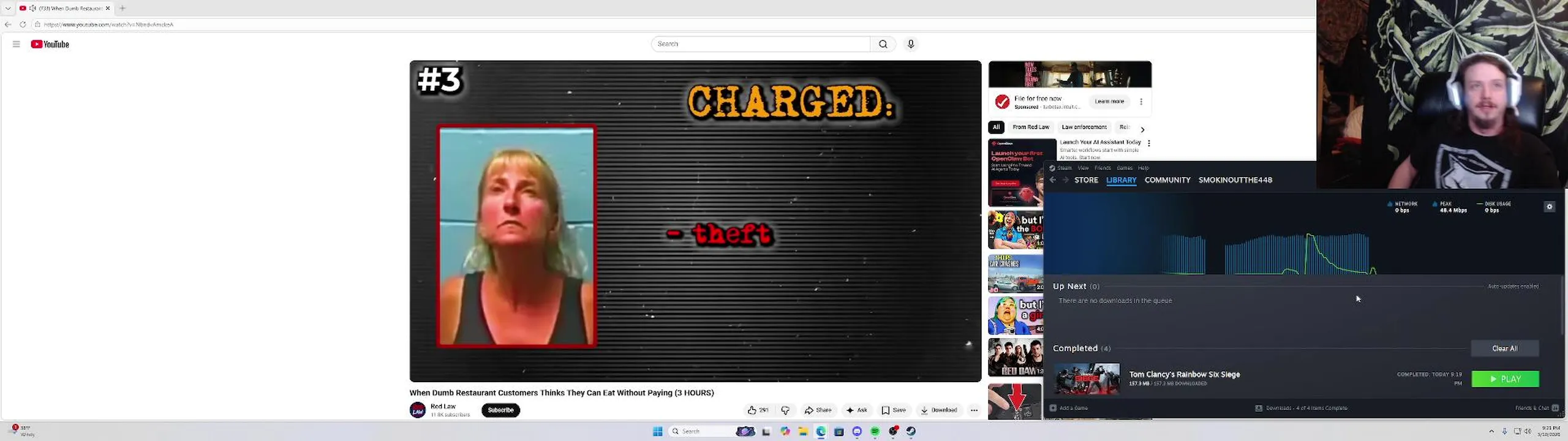Open the Help menu in Steam
Image resolution: width=1568 pixels, height=441 pixels.
click(x=1144, y=168)
